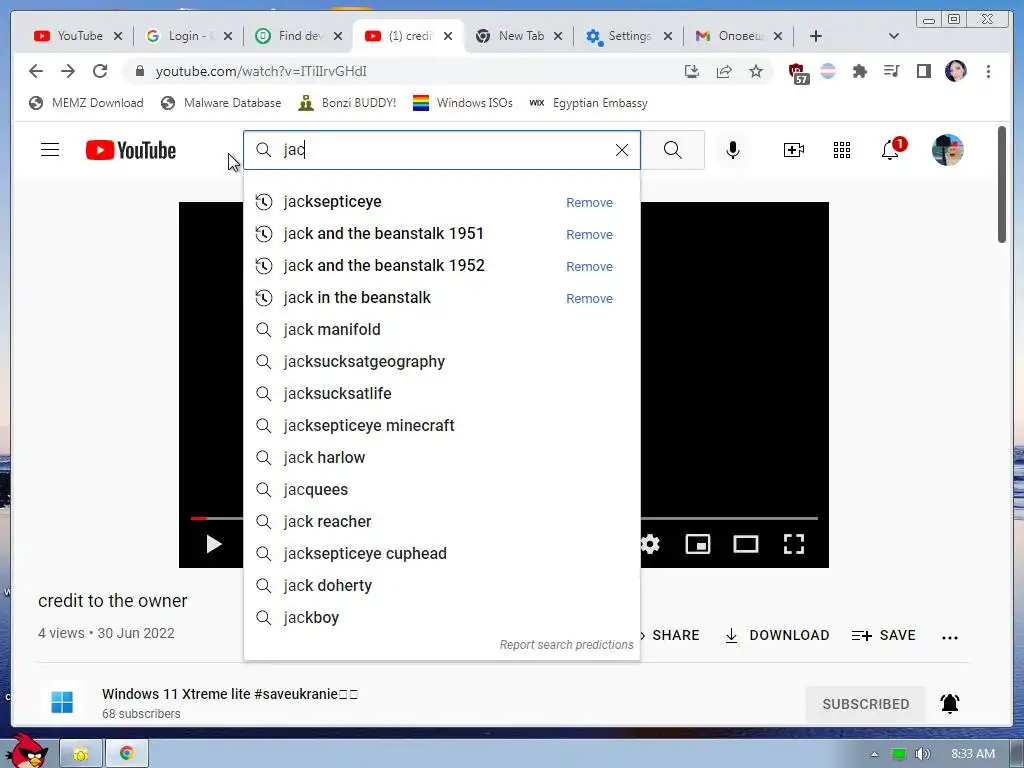
Task: Click the address bar URL
Action: [261, 71]
